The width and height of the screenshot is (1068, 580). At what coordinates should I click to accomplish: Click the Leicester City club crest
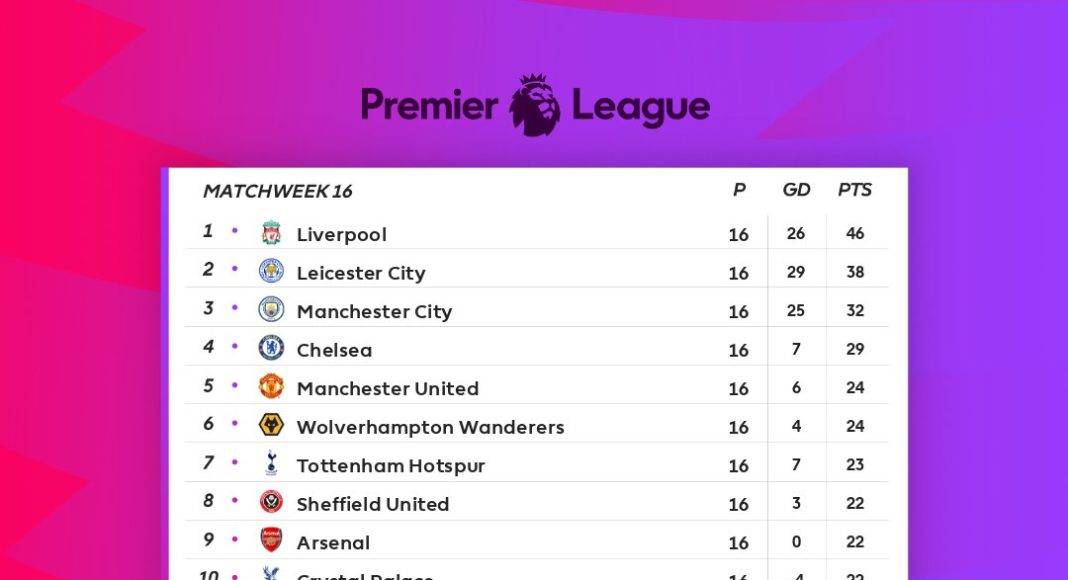[271, 271]
